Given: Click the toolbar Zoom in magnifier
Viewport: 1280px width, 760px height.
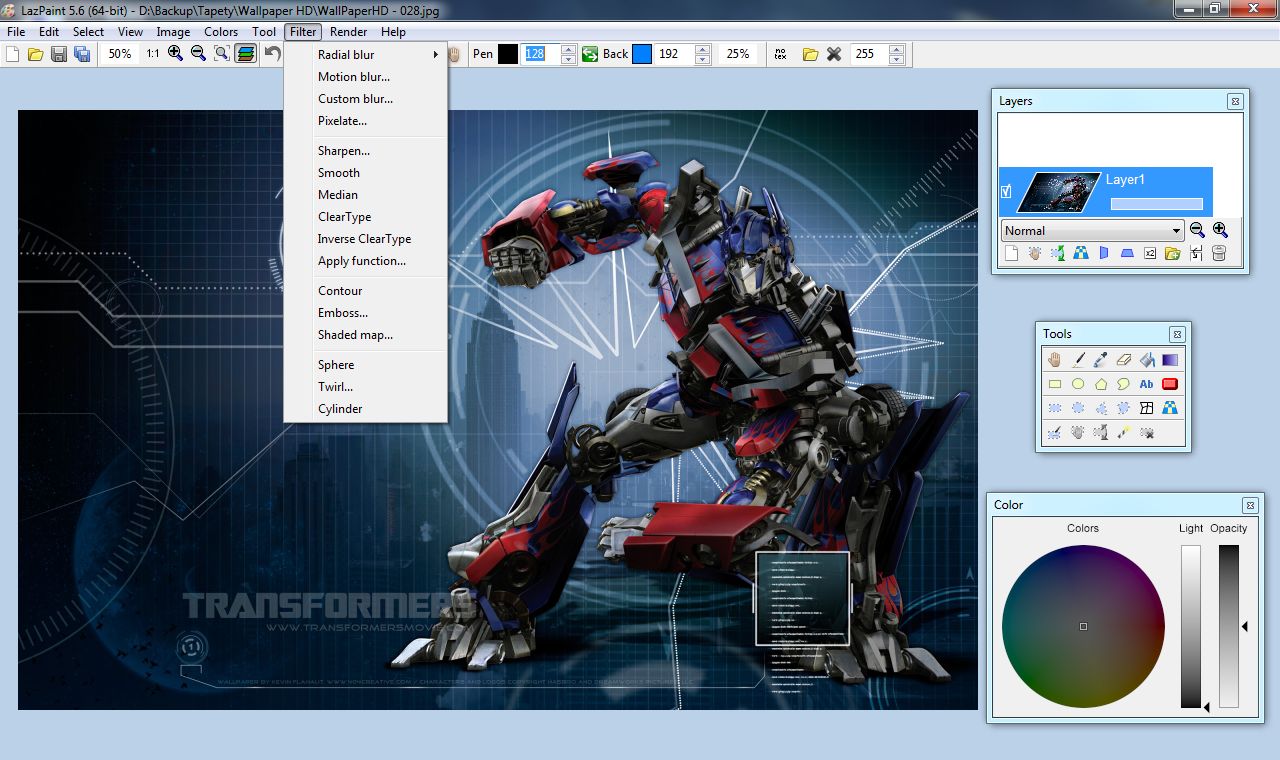Looking at the screenshot, I should coord(176,54).
